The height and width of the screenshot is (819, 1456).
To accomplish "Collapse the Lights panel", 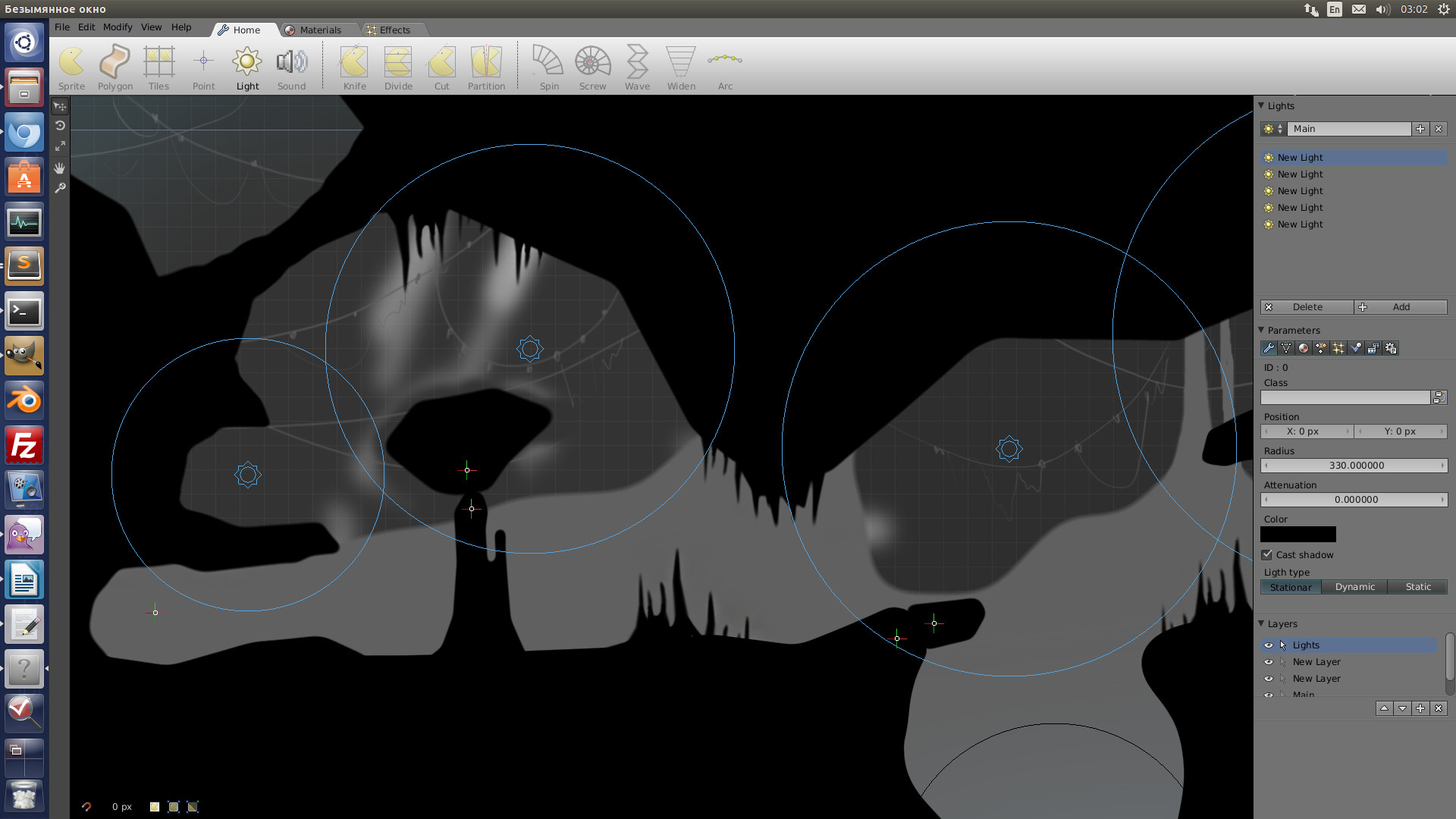I will point(1262,105).
